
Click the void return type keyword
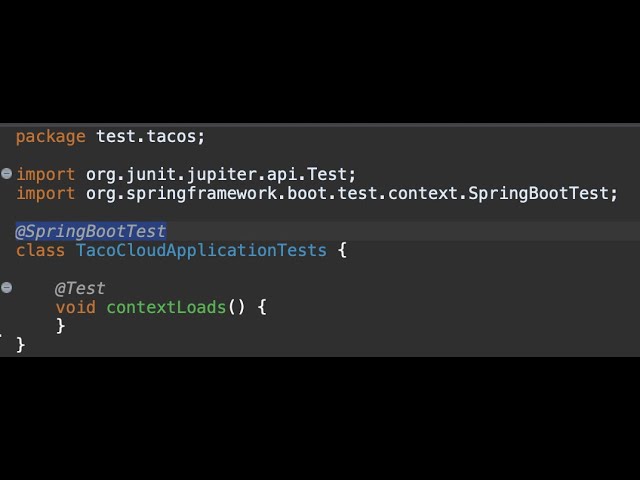tap(75, 307)
